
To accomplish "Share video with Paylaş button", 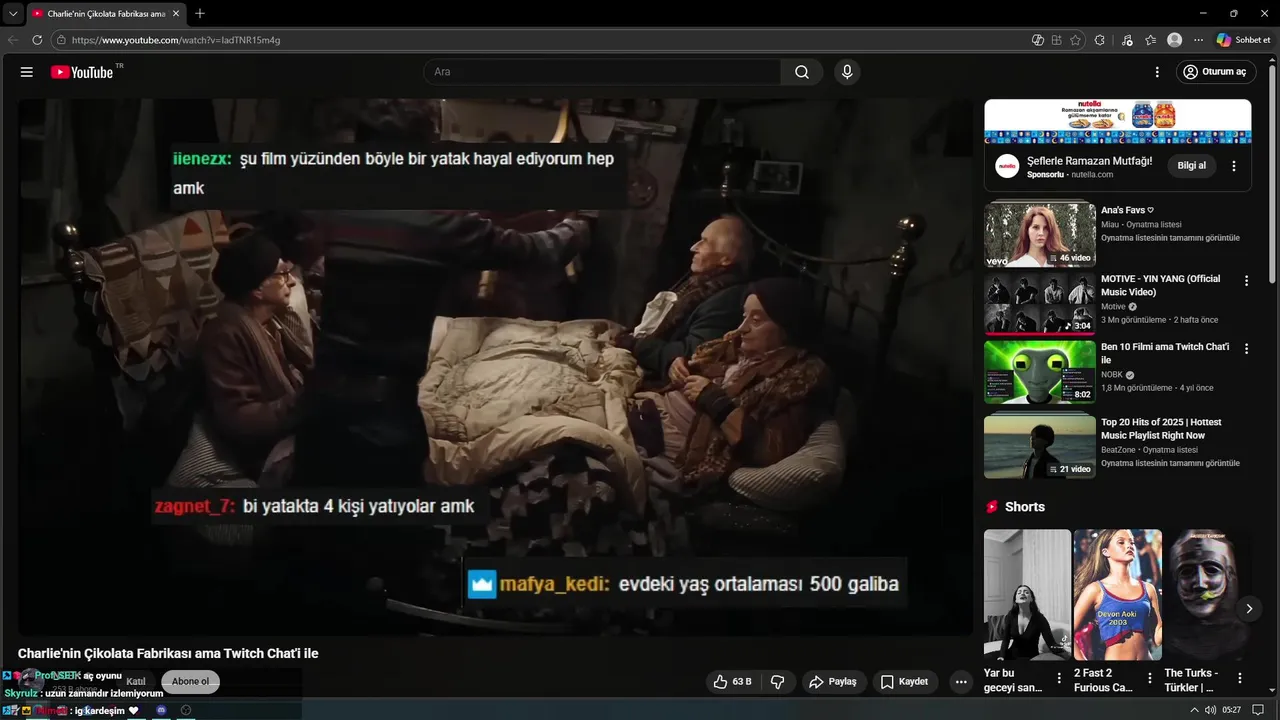I will (x=832, y=682).
